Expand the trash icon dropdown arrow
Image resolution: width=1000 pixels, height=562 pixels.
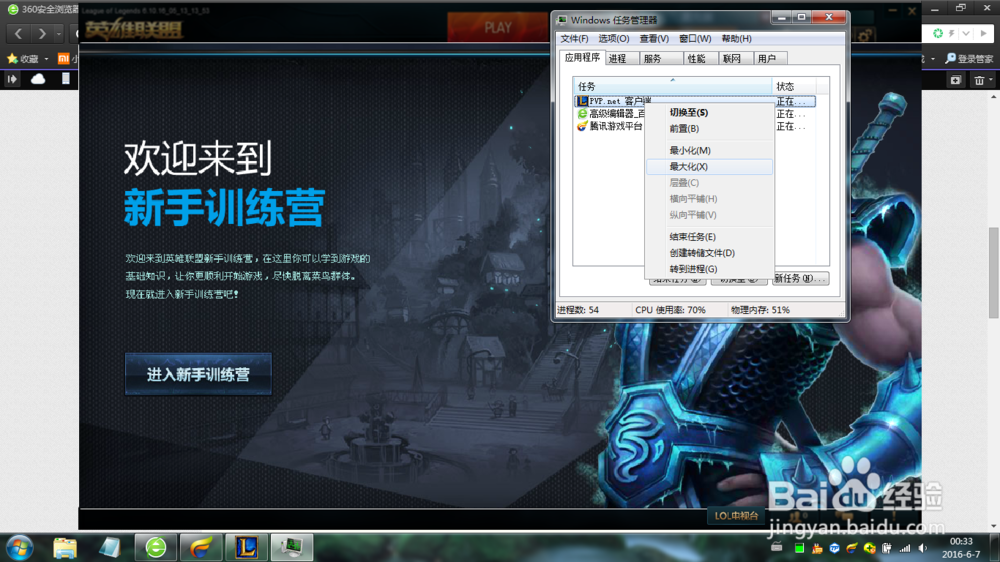tap(990, 80)
